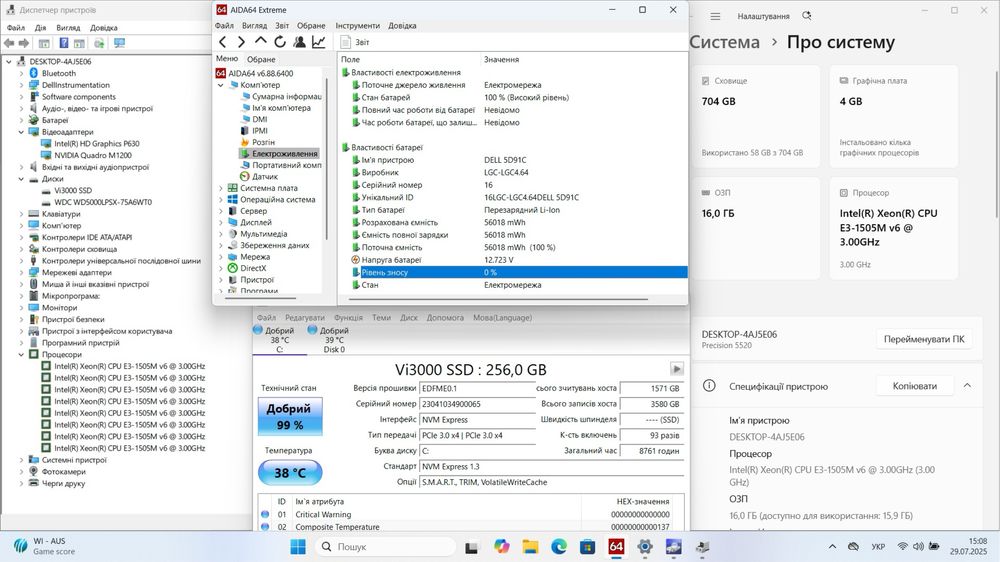
Task: Collapse Специфікації пристрою section
Action: pyautogui.click(x=967, y=386)
